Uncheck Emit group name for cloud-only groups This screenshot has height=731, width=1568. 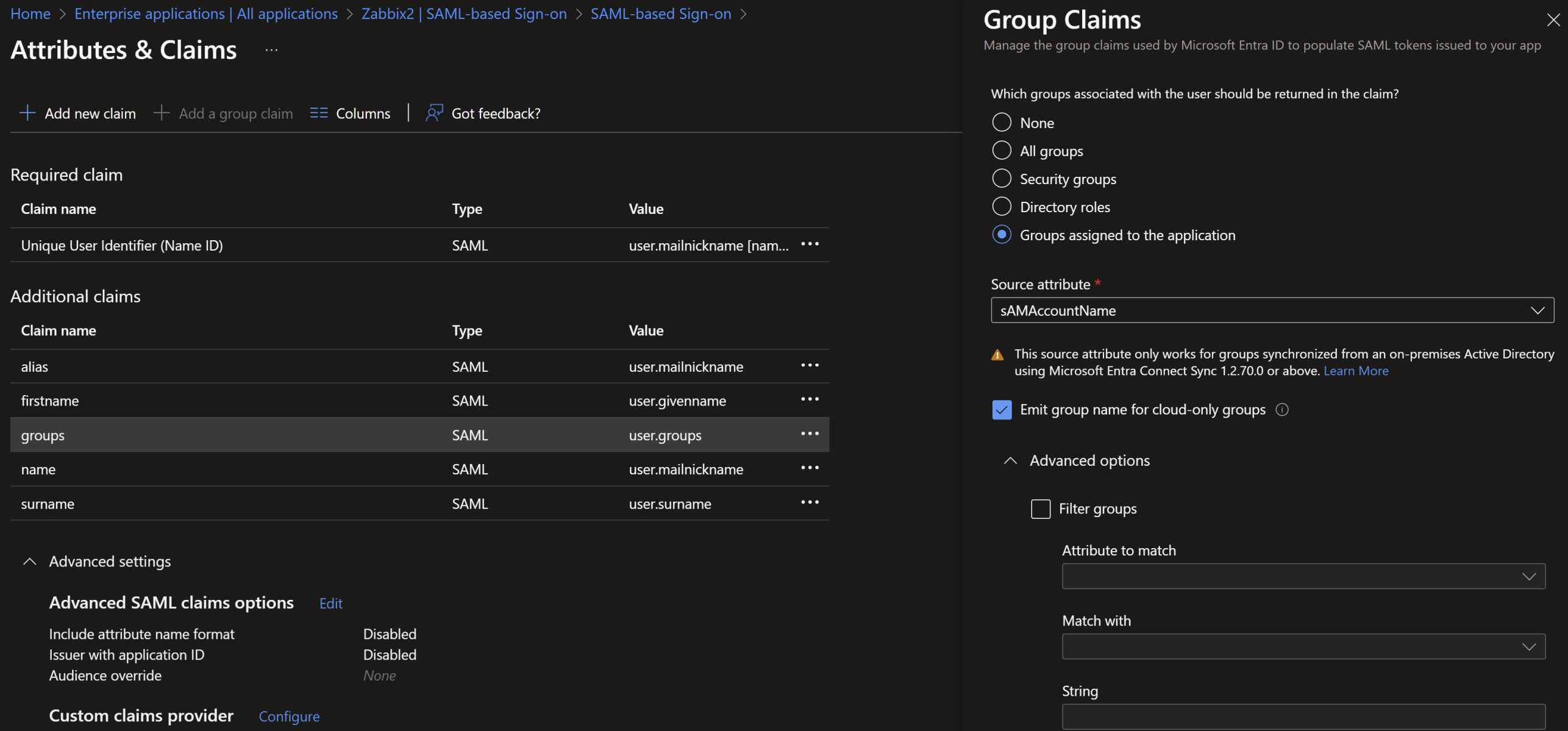point(1002,410)
